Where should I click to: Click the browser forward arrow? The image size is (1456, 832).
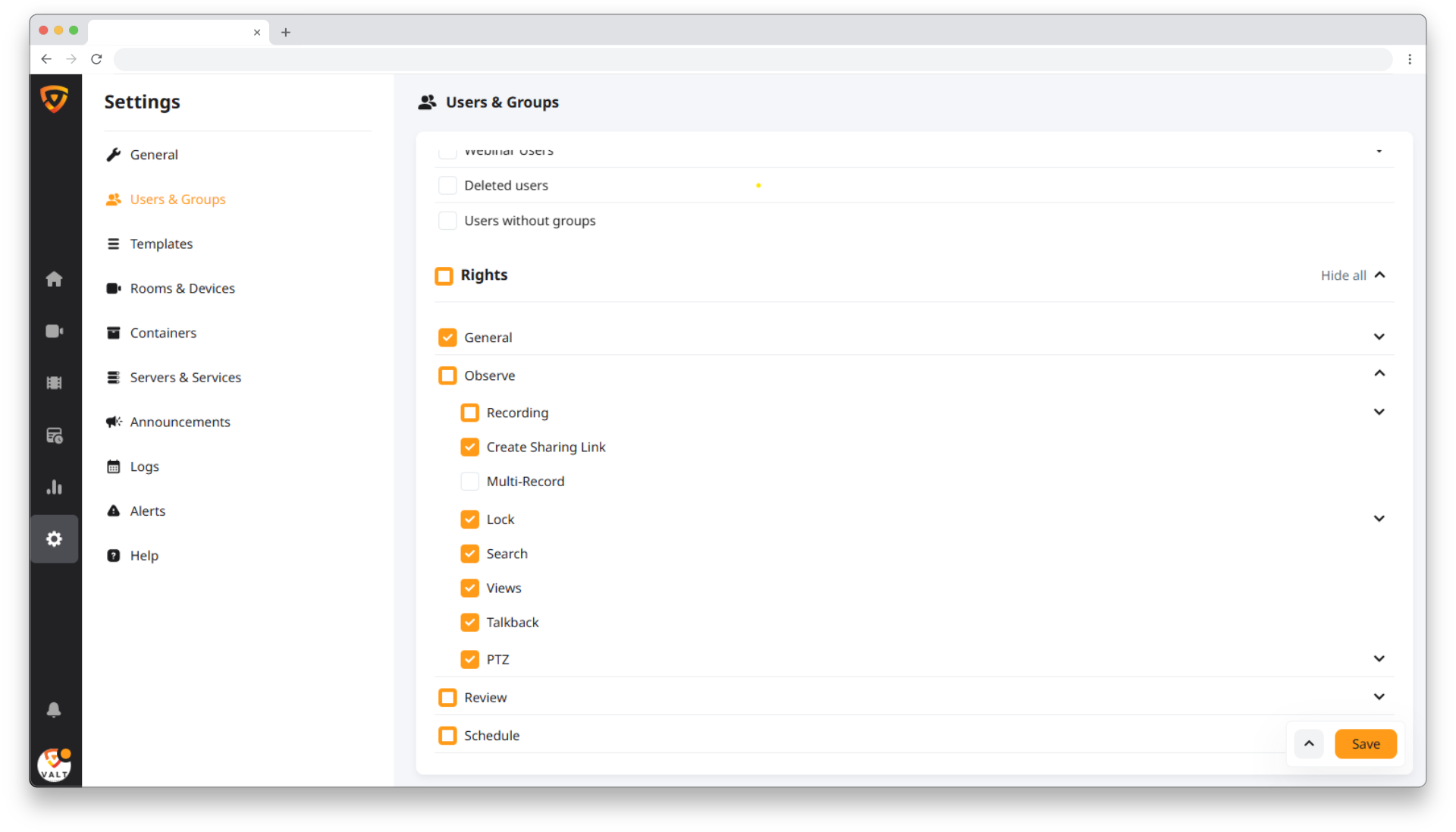point(71,59)
